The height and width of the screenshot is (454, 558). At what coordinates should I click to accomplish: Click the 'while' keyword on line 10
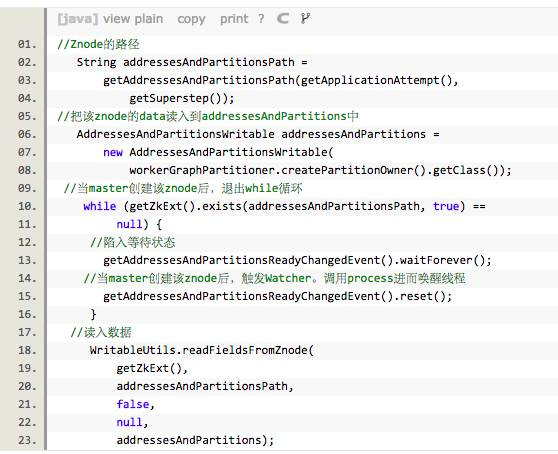(x=100, y=206)
